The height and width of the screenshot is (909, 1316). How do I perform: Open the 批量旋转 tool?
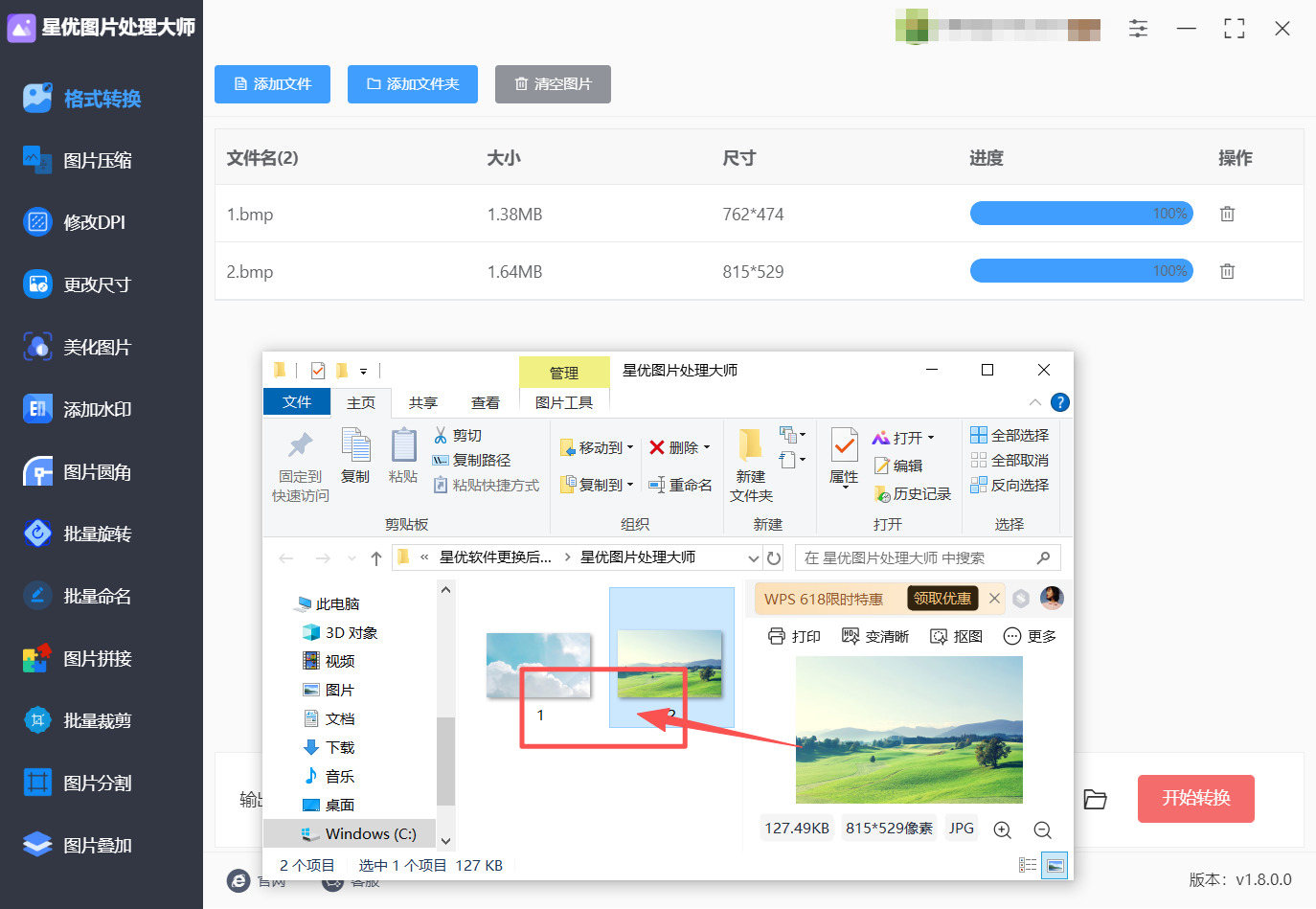[78, 534]
